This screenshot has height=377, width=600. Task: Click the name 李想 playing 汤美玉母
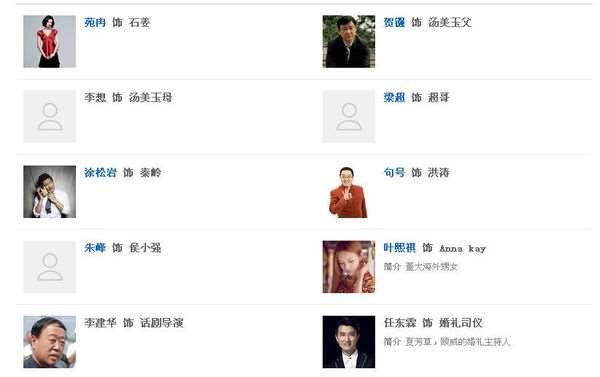point(95,97)
